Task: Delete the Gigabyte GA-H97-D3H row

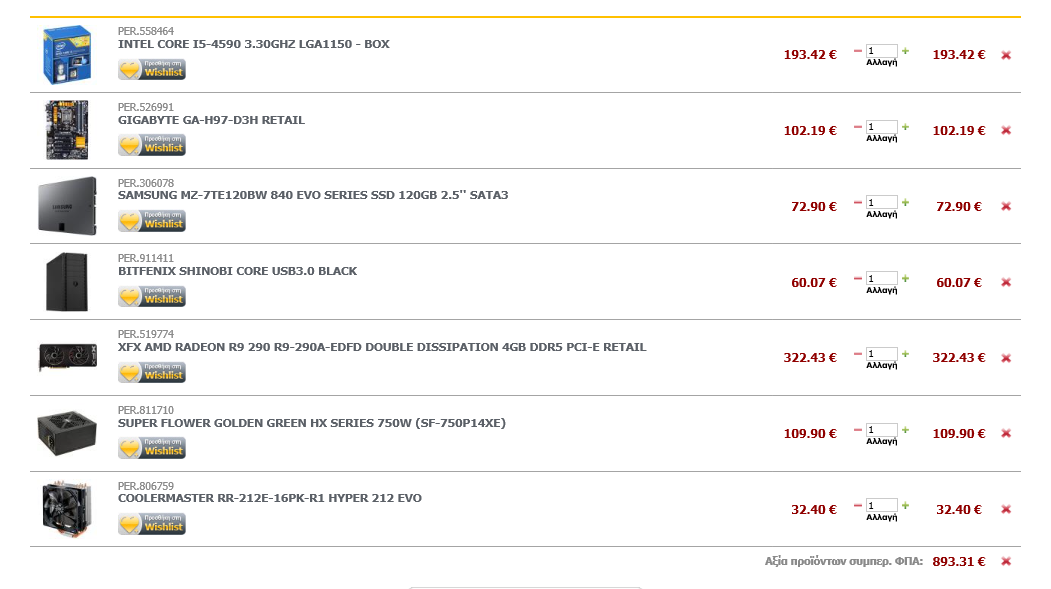Action: tap(1005, 131)
